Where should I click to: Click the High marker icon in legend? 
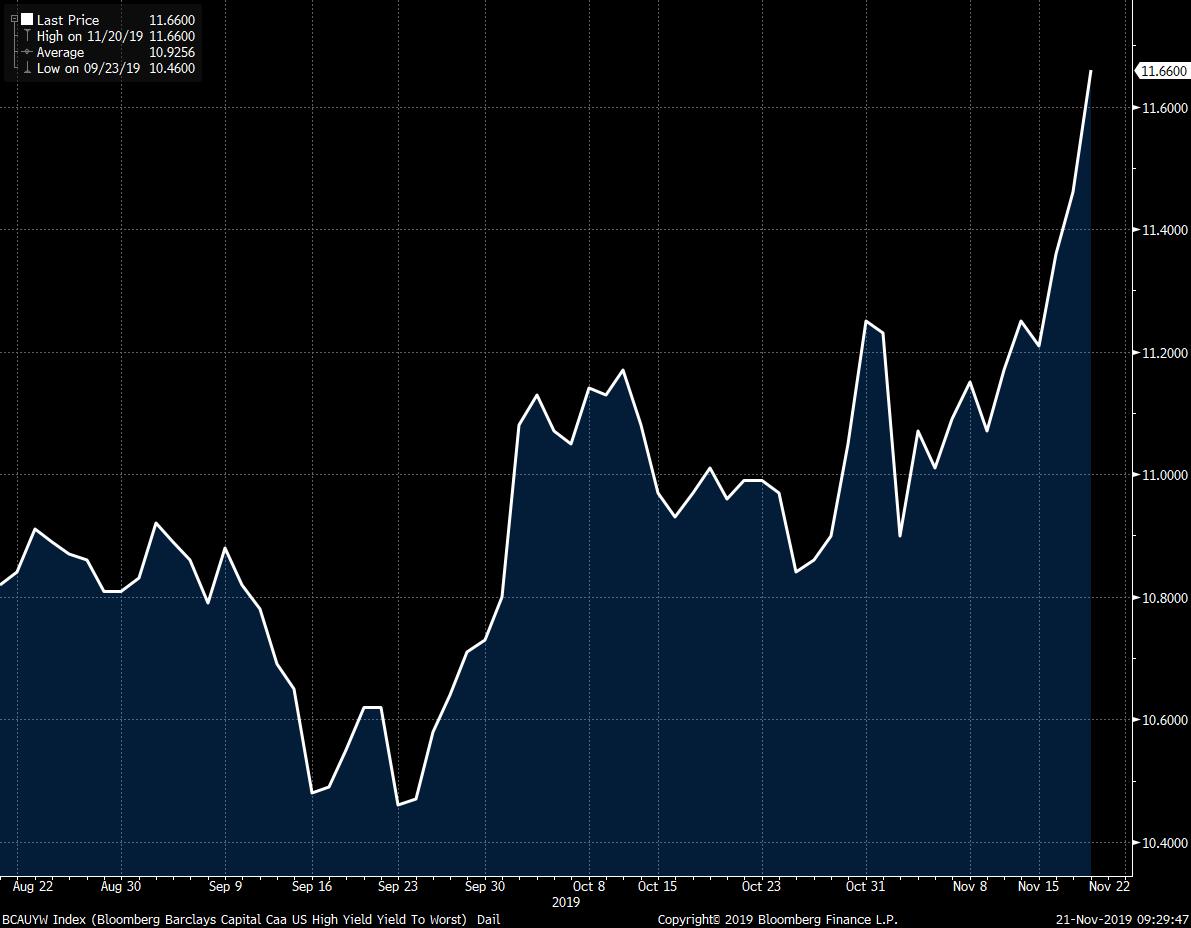(x=27, y=36)
